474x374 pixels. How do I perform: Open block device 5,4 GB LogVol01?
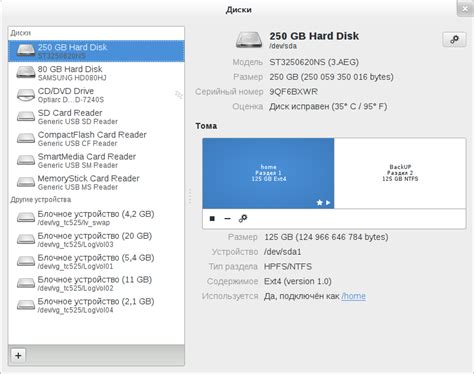[96, 261]
